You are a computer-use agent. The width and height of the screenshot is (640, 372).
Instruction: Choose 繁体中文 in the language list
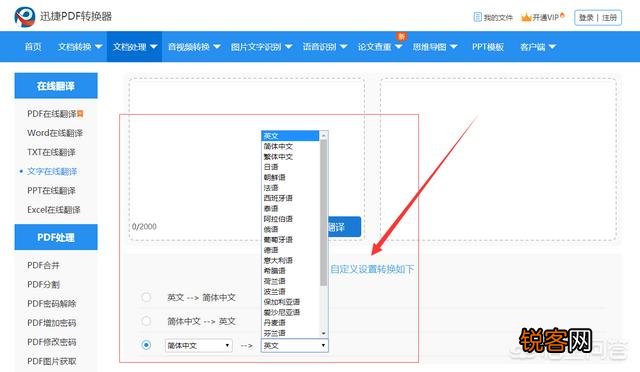(x=290, y=156)
